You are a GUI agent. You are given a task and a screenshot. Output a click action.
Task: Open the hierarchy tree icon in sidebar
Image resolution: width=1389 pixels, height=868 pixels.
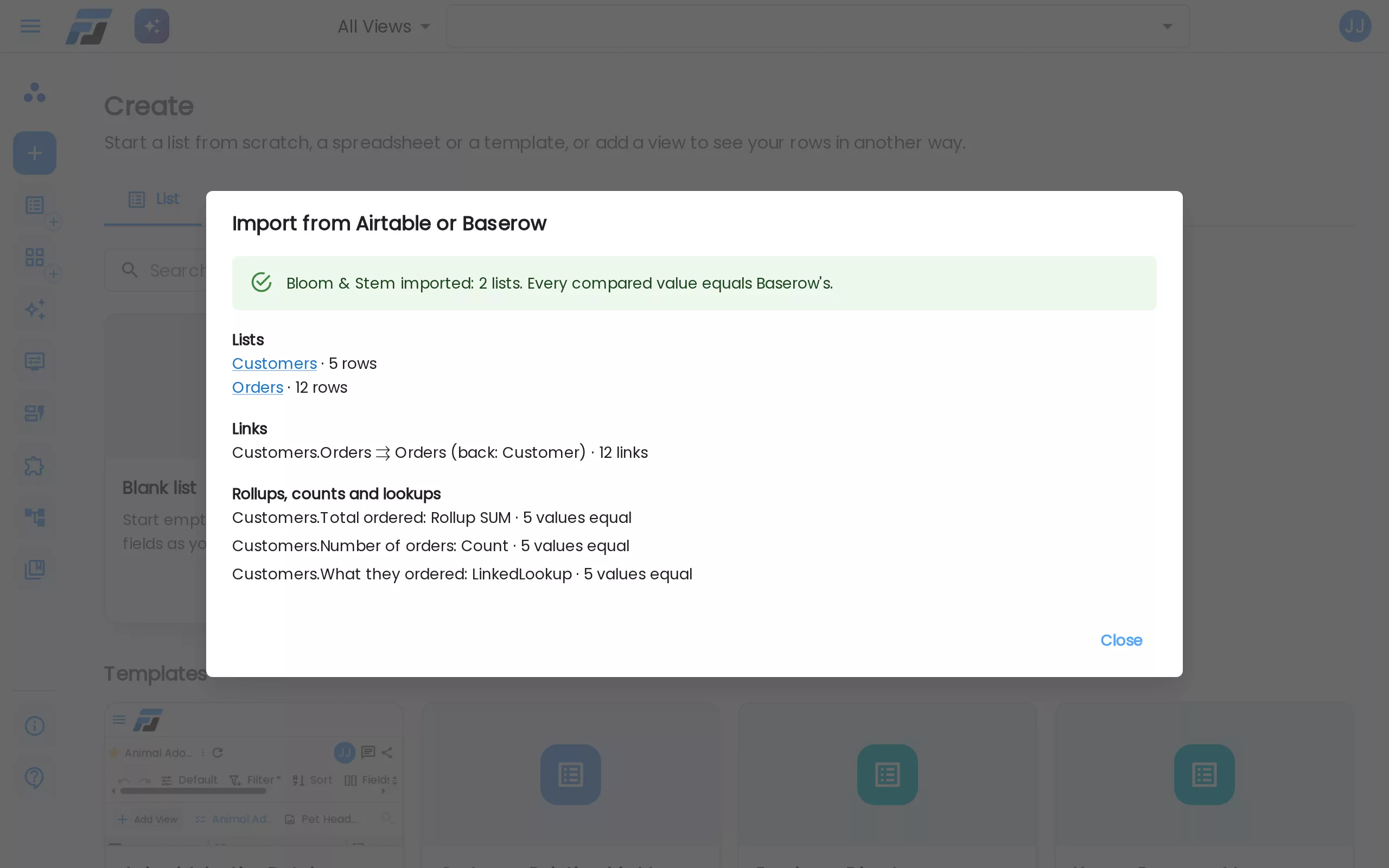(x=34, y=517)
